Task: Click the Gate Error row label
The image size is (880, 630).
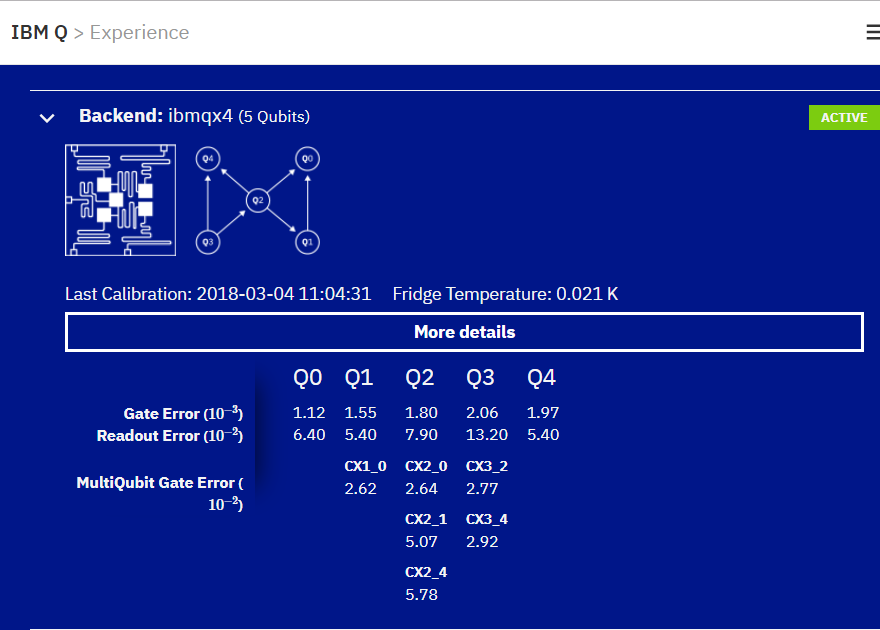Action: [183, 413]
